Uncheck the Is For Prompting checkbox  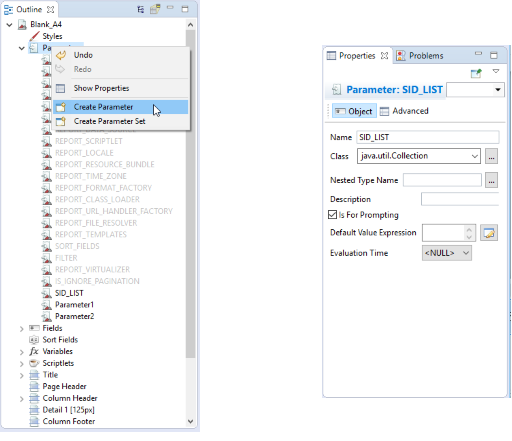point(332,215)
